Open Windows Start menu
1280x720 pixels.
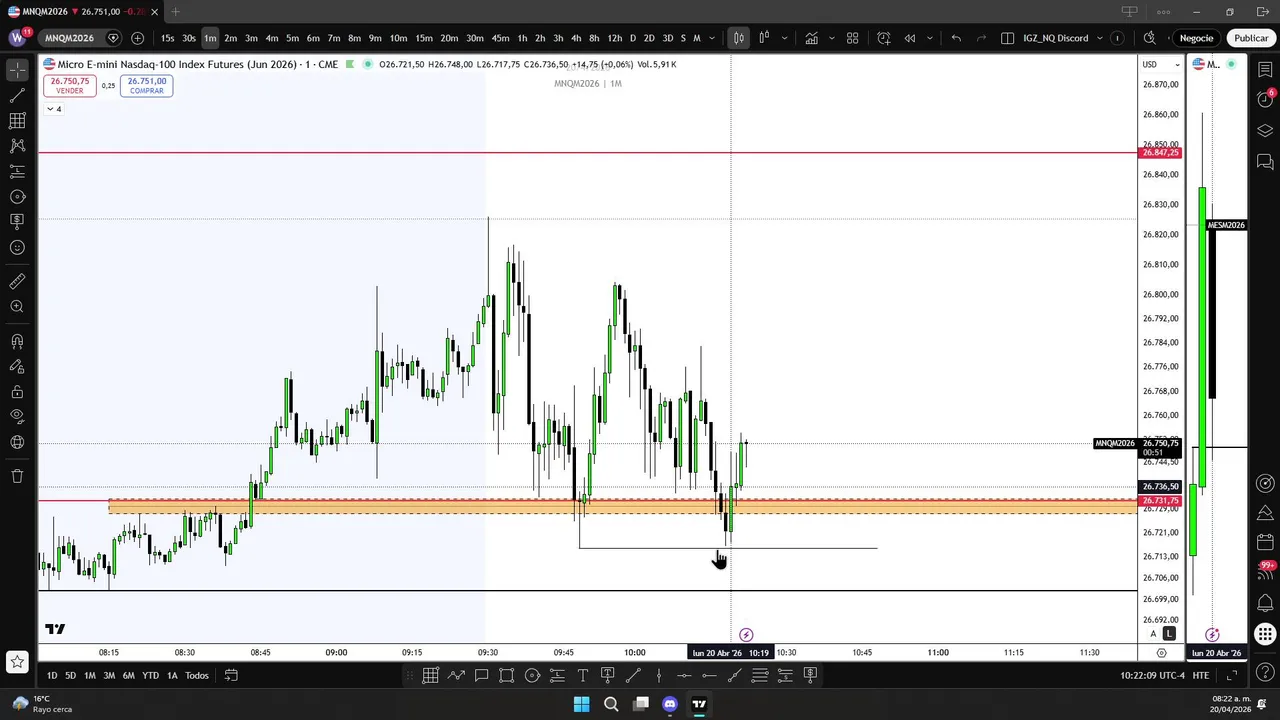click(x=581, y=704)
